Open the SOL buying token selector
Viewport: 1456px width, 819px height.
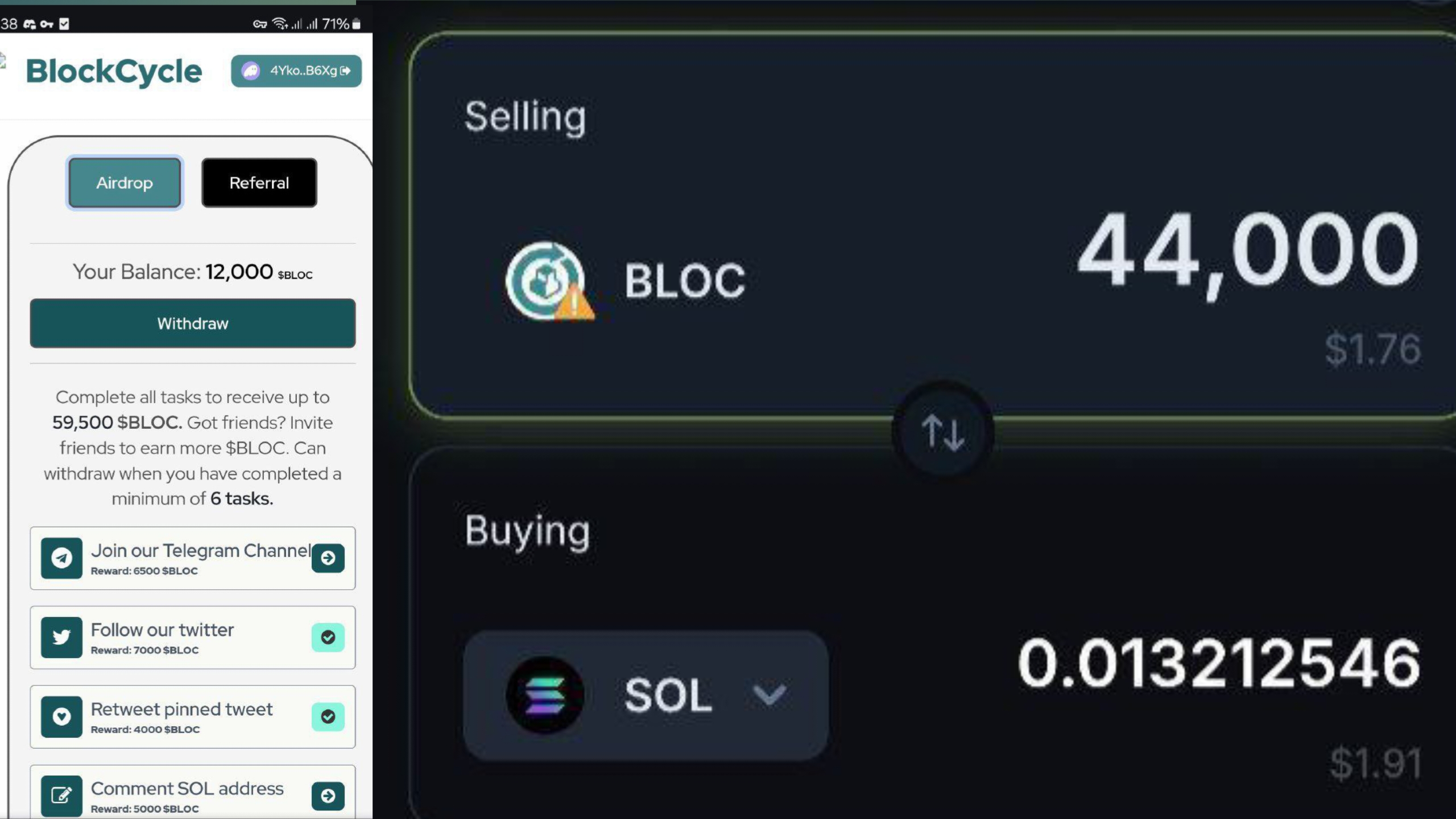click(646, 695)
